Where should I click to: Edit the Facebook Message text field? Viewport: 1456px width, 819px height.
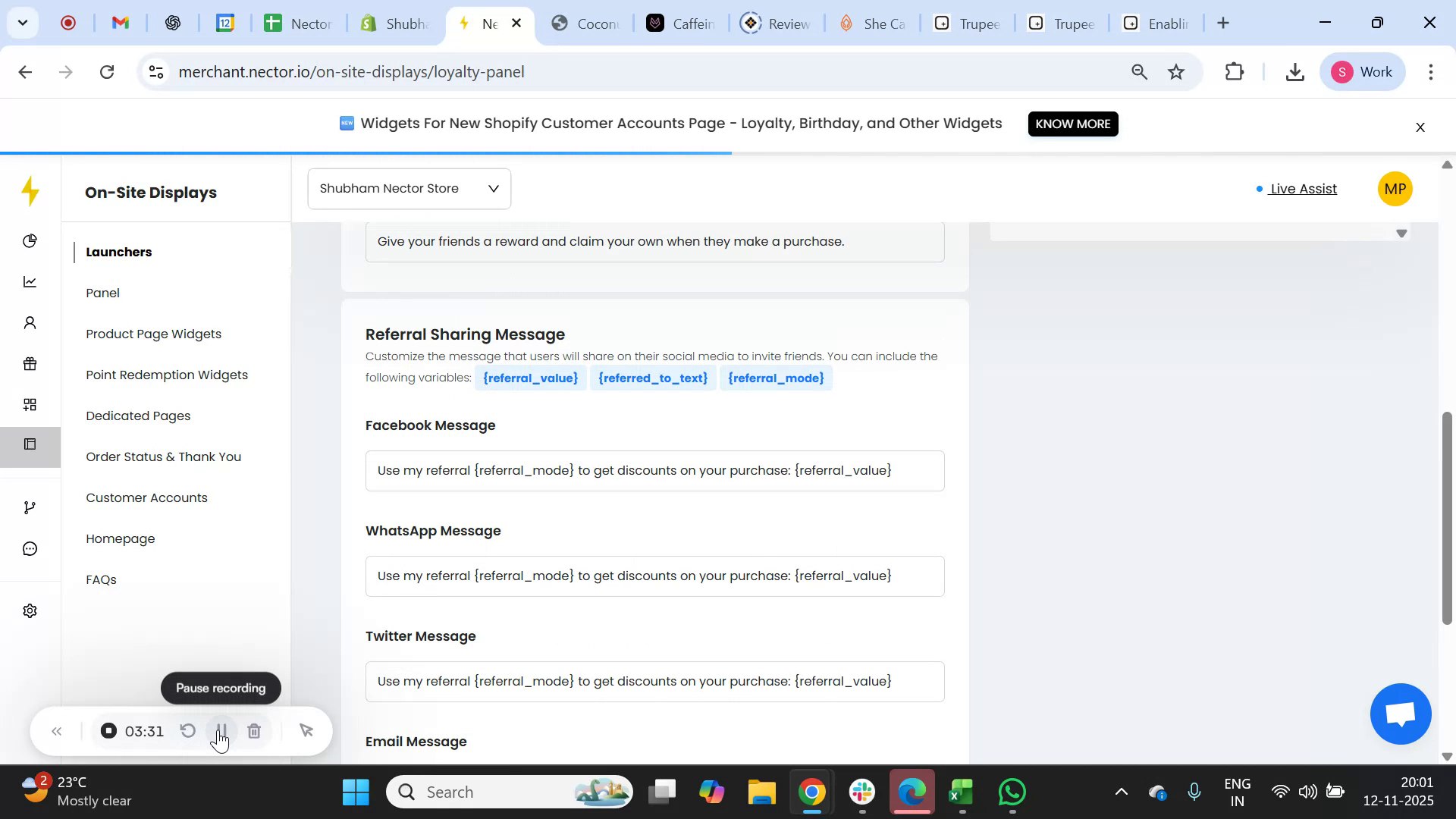coord(654,470)
